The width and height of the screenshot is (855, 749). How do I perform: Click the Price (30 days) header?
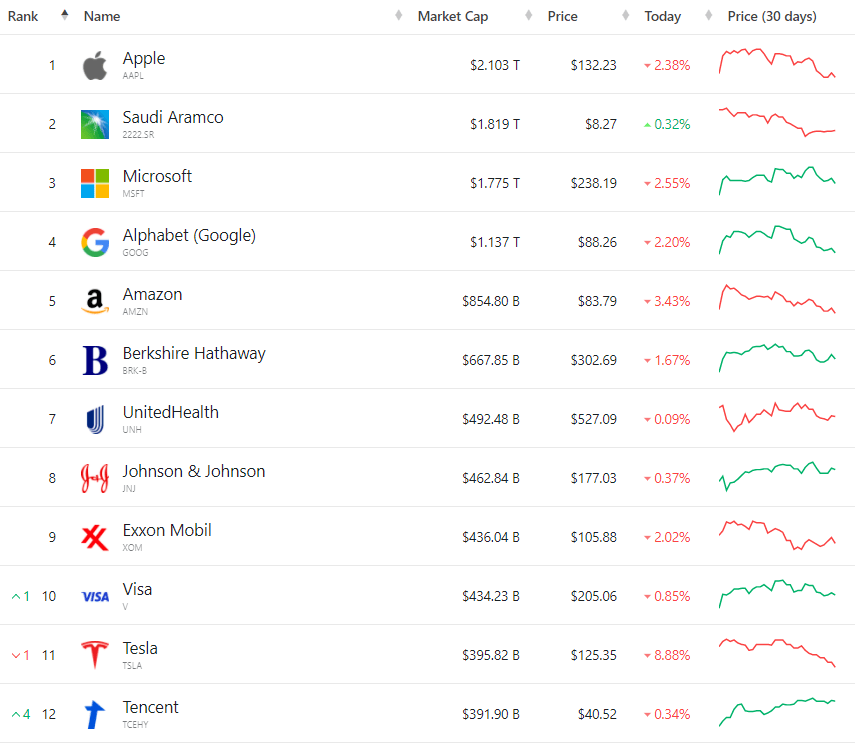click(771, 16)
